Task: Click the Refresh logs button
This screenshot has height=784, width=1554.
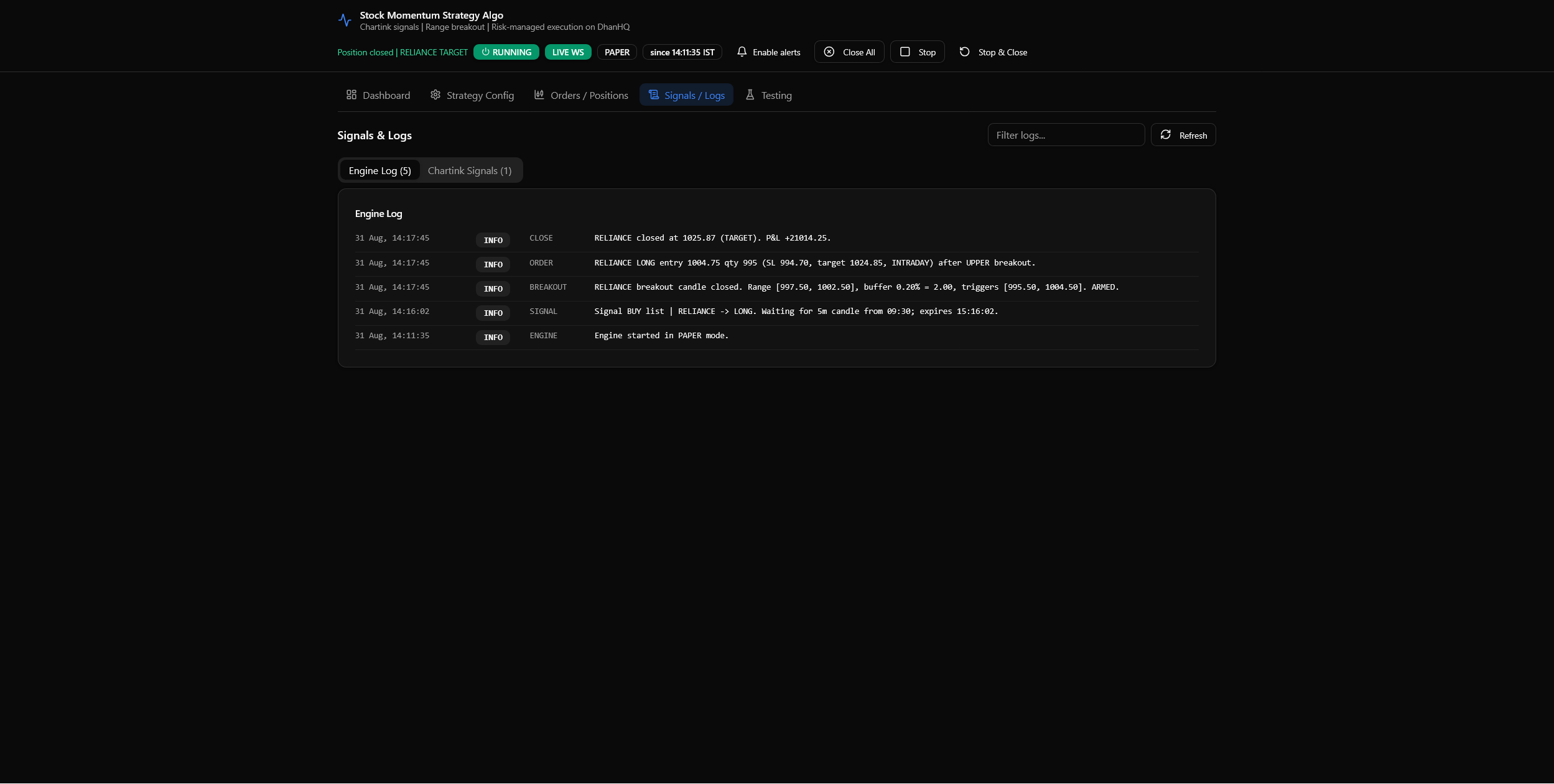Action: [x=1183, y=135]
